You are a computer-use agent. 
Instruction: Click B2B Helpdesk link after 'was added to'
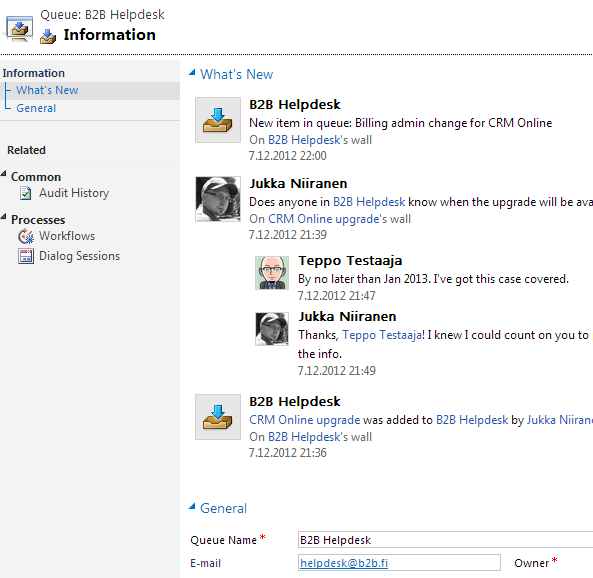(x=472, y=420)
